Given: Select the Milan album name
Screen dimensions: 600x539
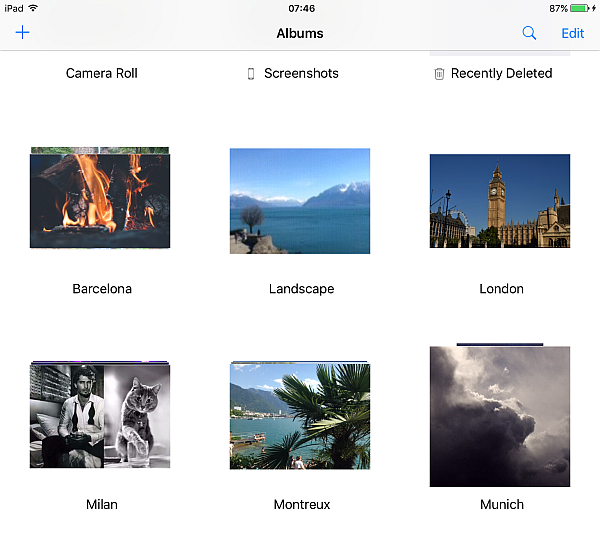Looking at the screenshot, I should [x=102, y=505].
